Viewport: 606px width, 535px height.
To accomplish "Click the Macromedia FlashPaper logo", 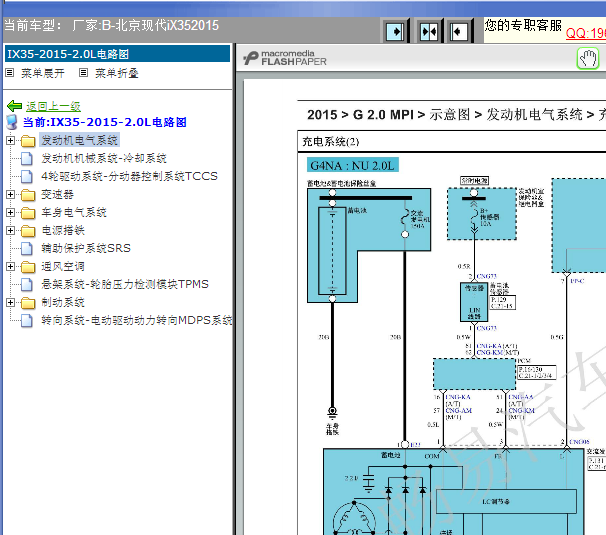I will click(x=285, y=58).
